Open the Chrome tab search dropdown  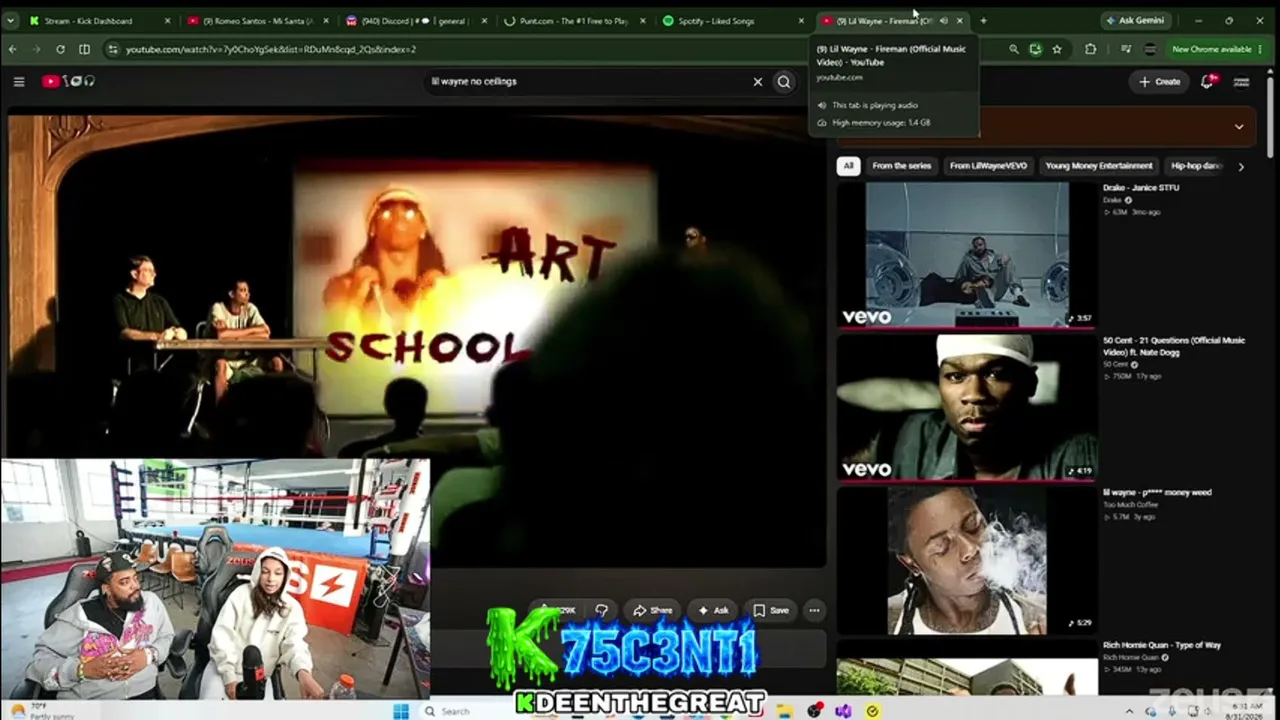[x=11, y=20]
